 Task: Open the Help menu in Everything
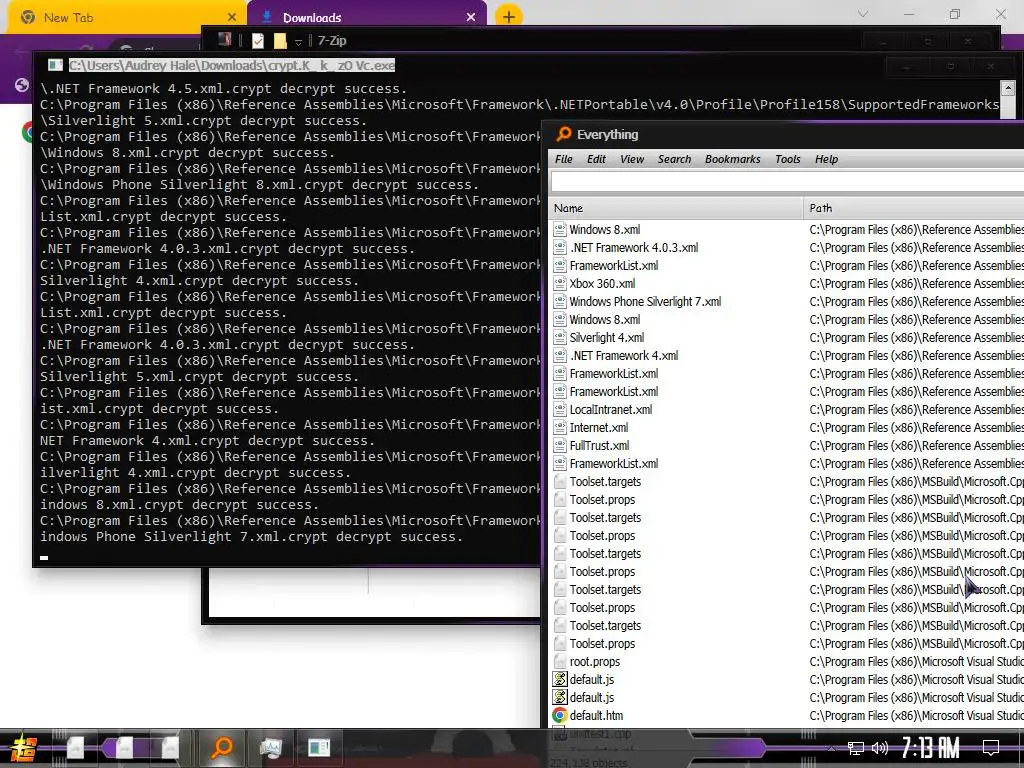click(x=826, y=159)
